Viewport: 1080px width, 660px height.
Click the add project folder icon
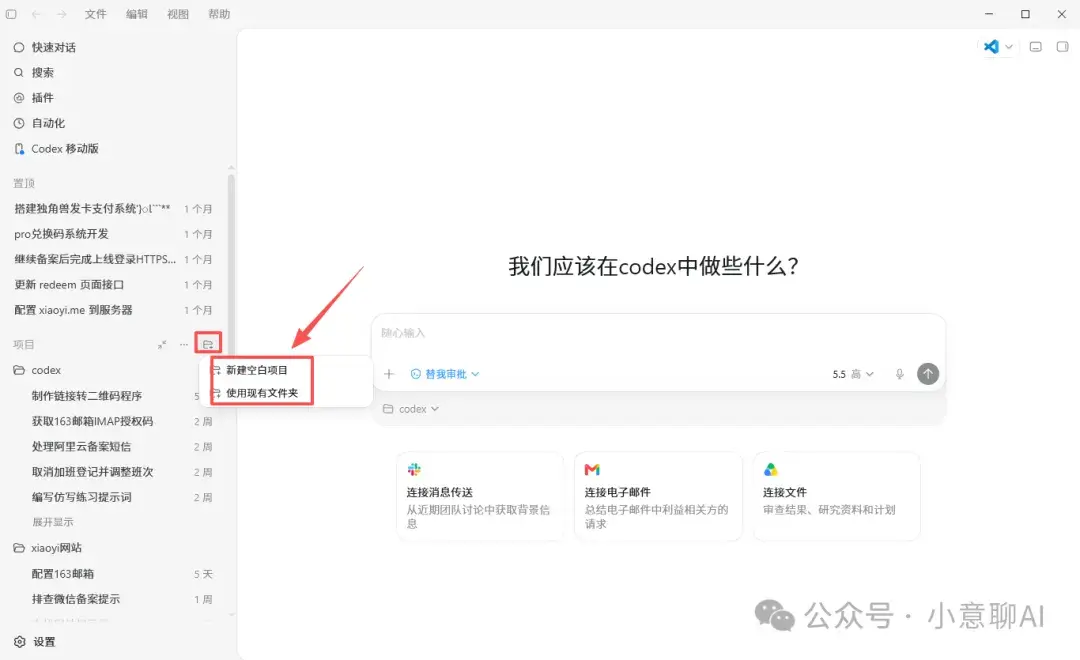point(207,344)
